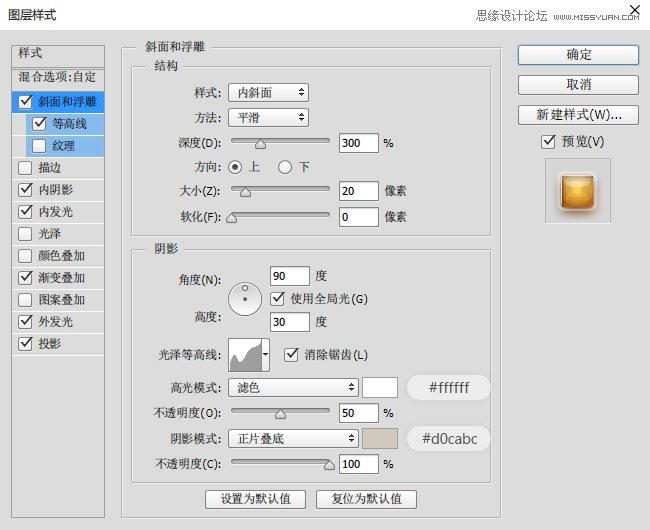Toggle the 外发光 checkbox
650x530 pixels.
click(25, 322)
